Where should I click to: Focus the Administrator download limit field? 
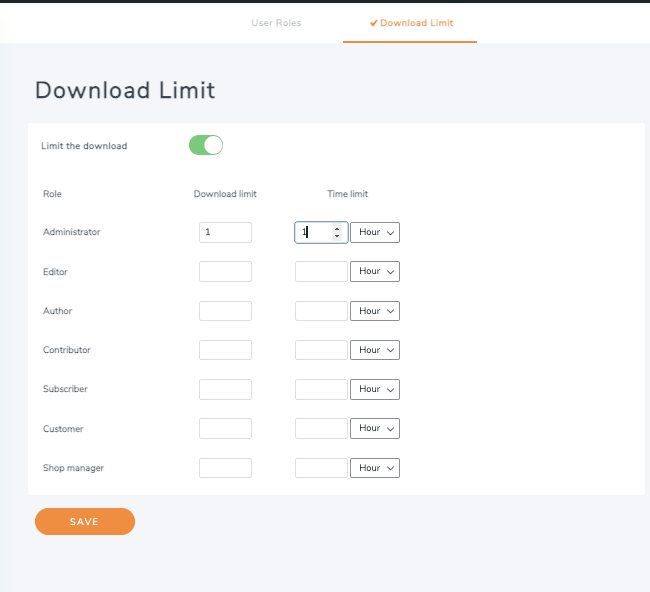tap(225, 232)
